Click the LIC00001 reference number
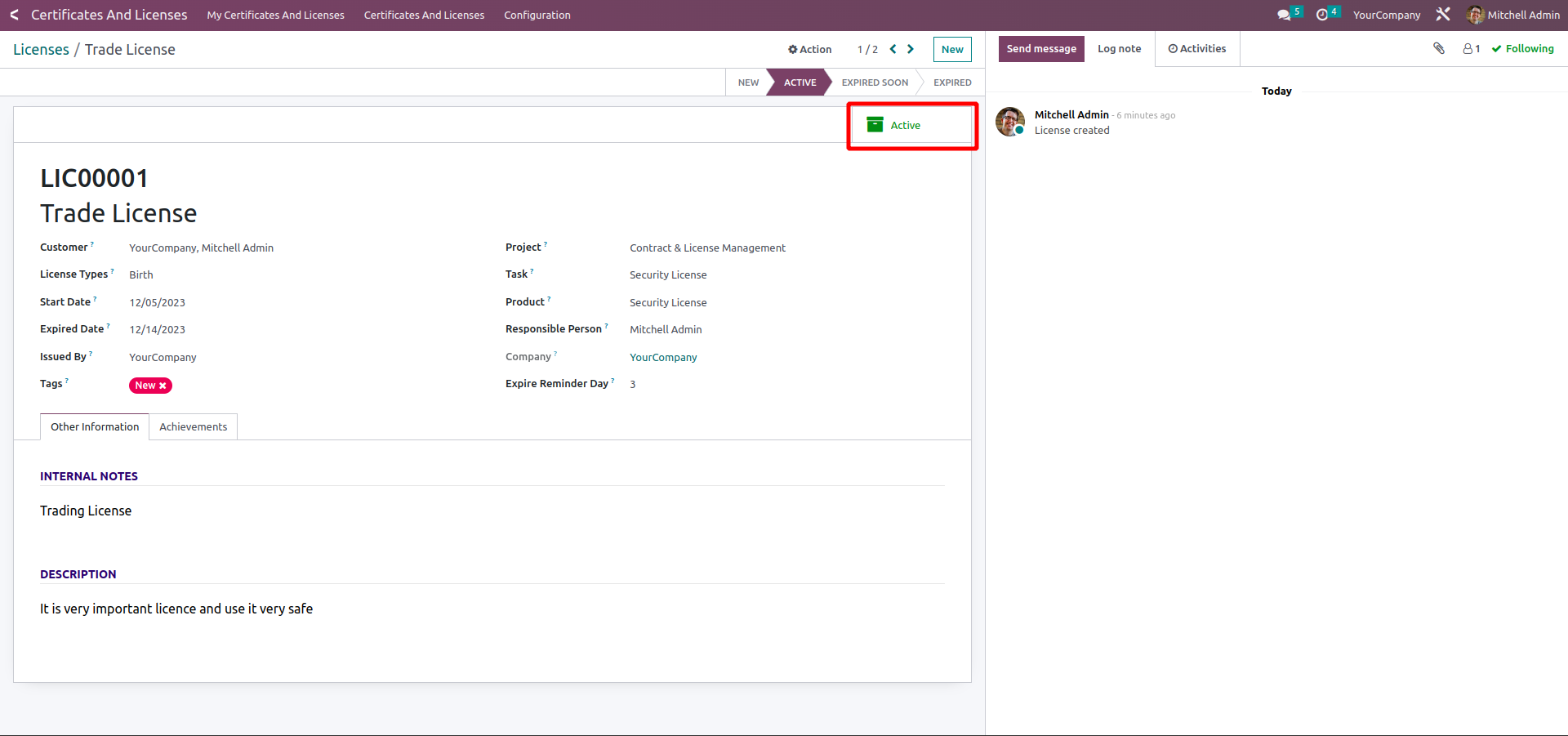The width and height of the screenshot is (1568, 736). pos(94,178)
